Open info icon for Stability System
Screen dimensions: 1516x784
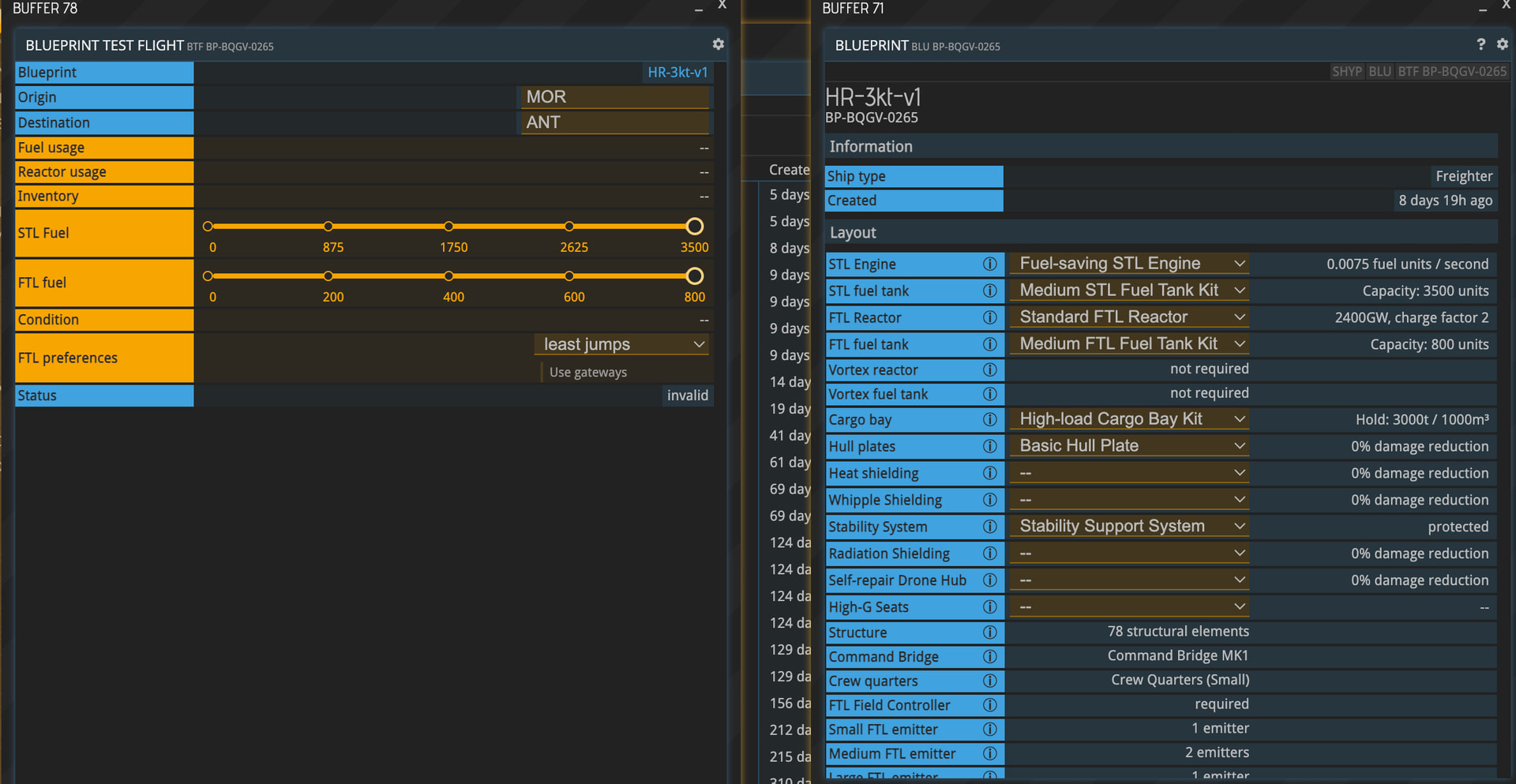pos(989,527)
